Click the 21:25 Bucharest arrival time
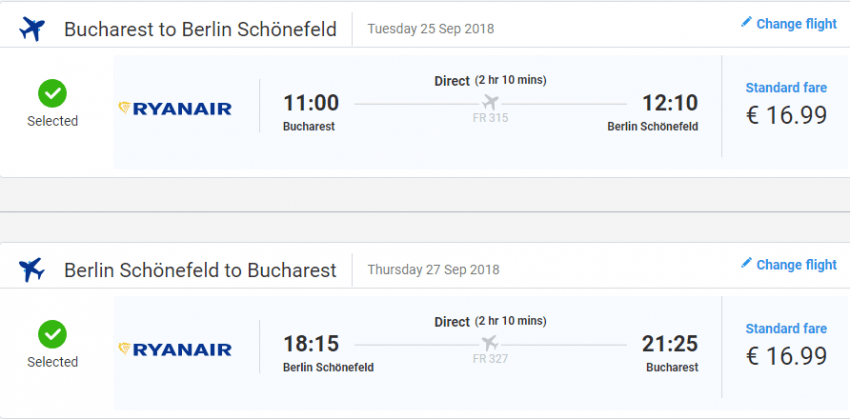The image size is (850, 419). click(x=670, y=344)
